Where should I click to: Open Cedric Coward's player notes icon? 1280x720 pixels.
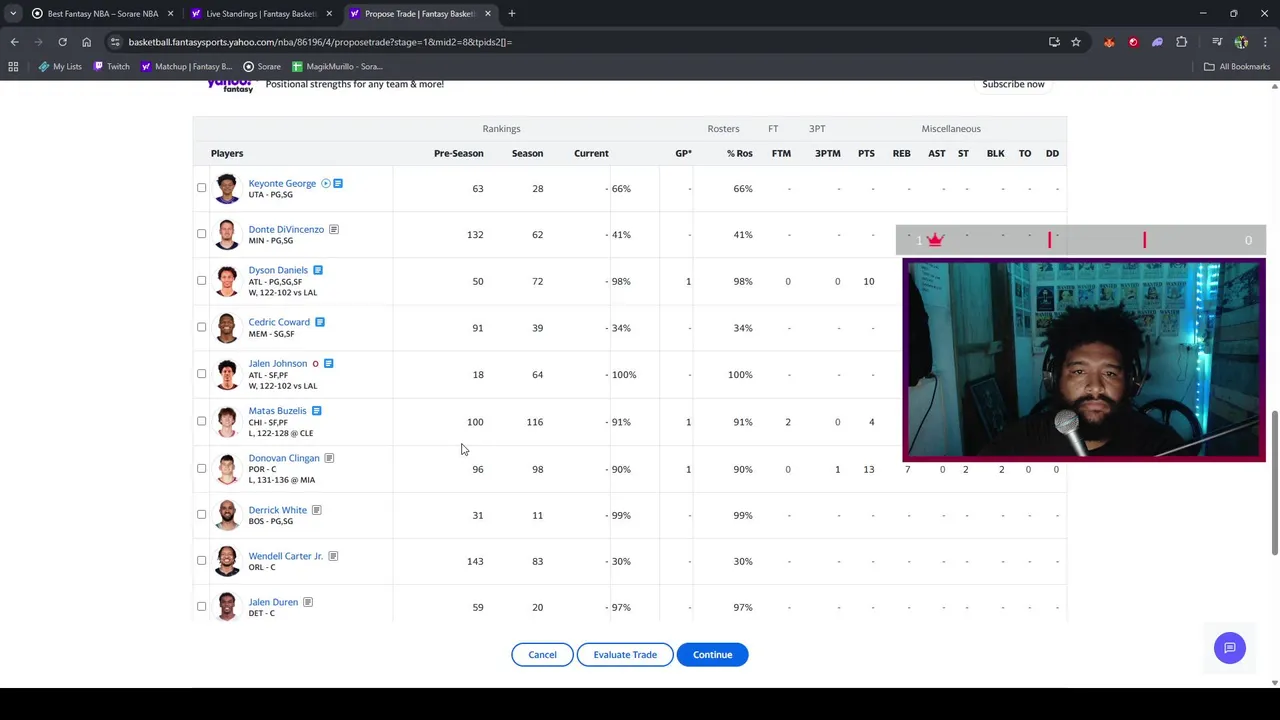(x=320, y=322)
